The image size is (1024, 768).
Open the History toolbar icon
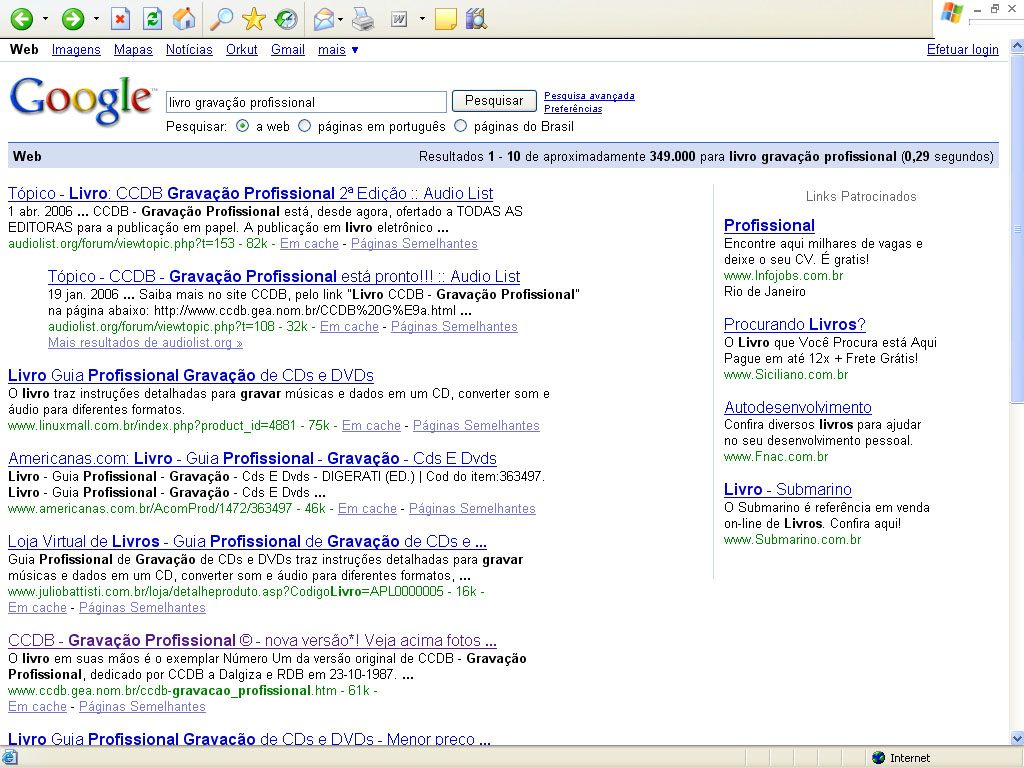(x=285, y=19)
